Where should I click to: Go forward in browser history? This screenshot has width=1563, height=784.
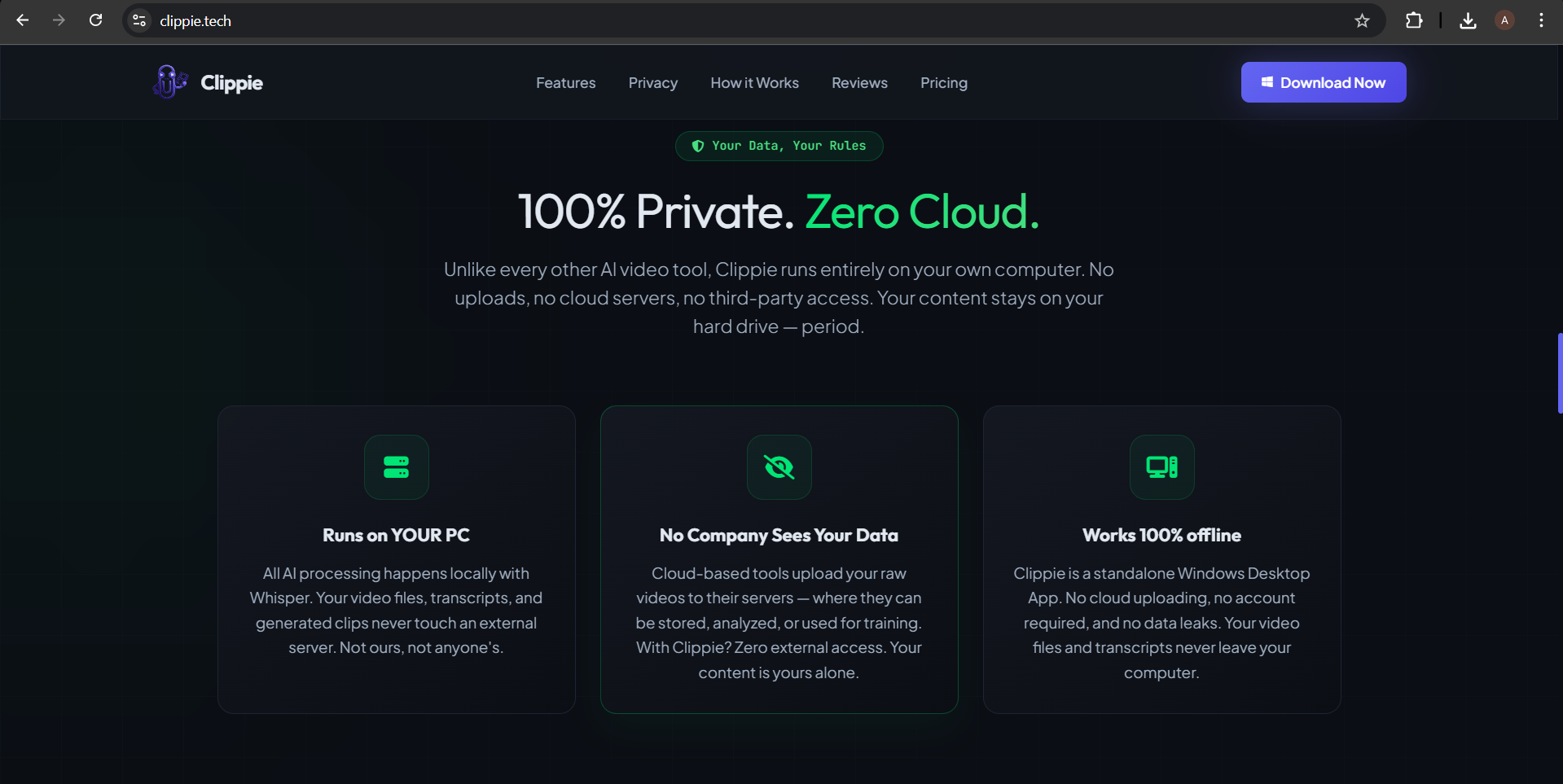[x=59, y=20]
